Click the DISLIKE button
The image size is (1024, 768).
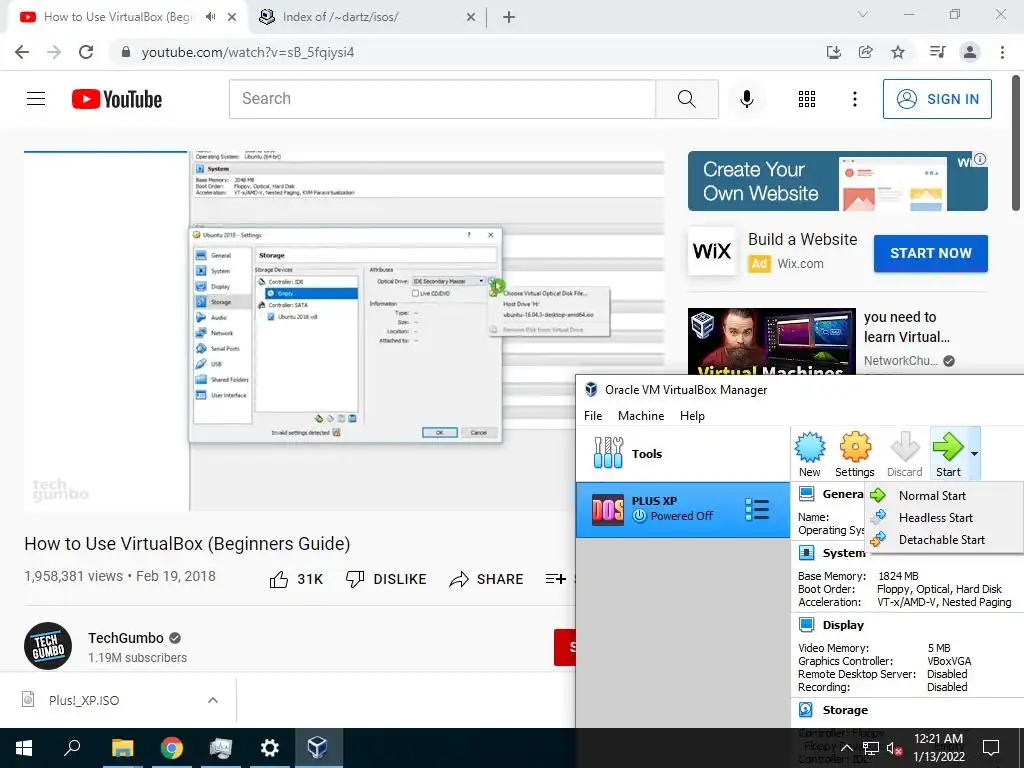point(386,579)
